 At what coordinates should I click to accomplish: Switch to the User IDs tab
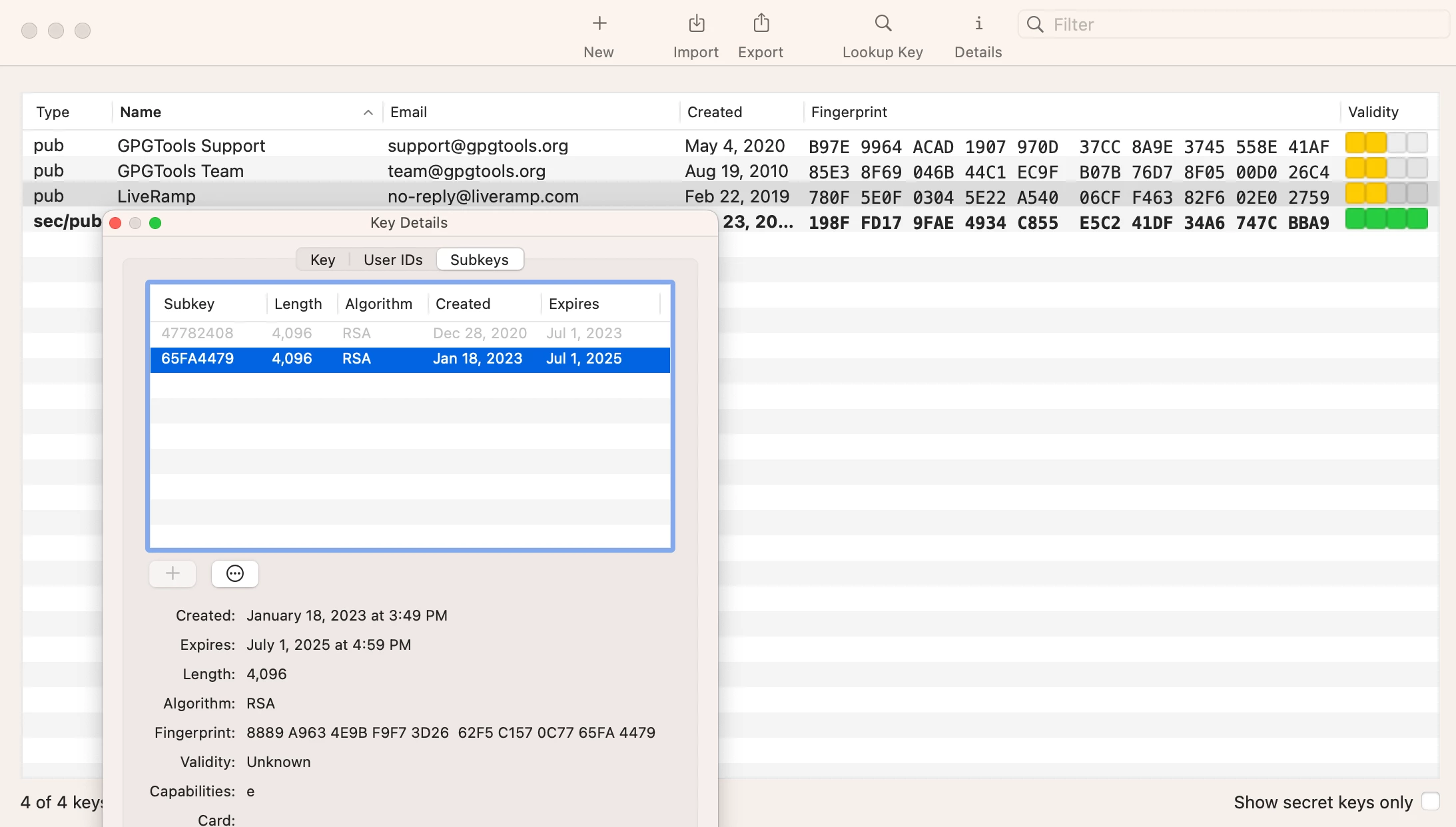click(393, 260)
